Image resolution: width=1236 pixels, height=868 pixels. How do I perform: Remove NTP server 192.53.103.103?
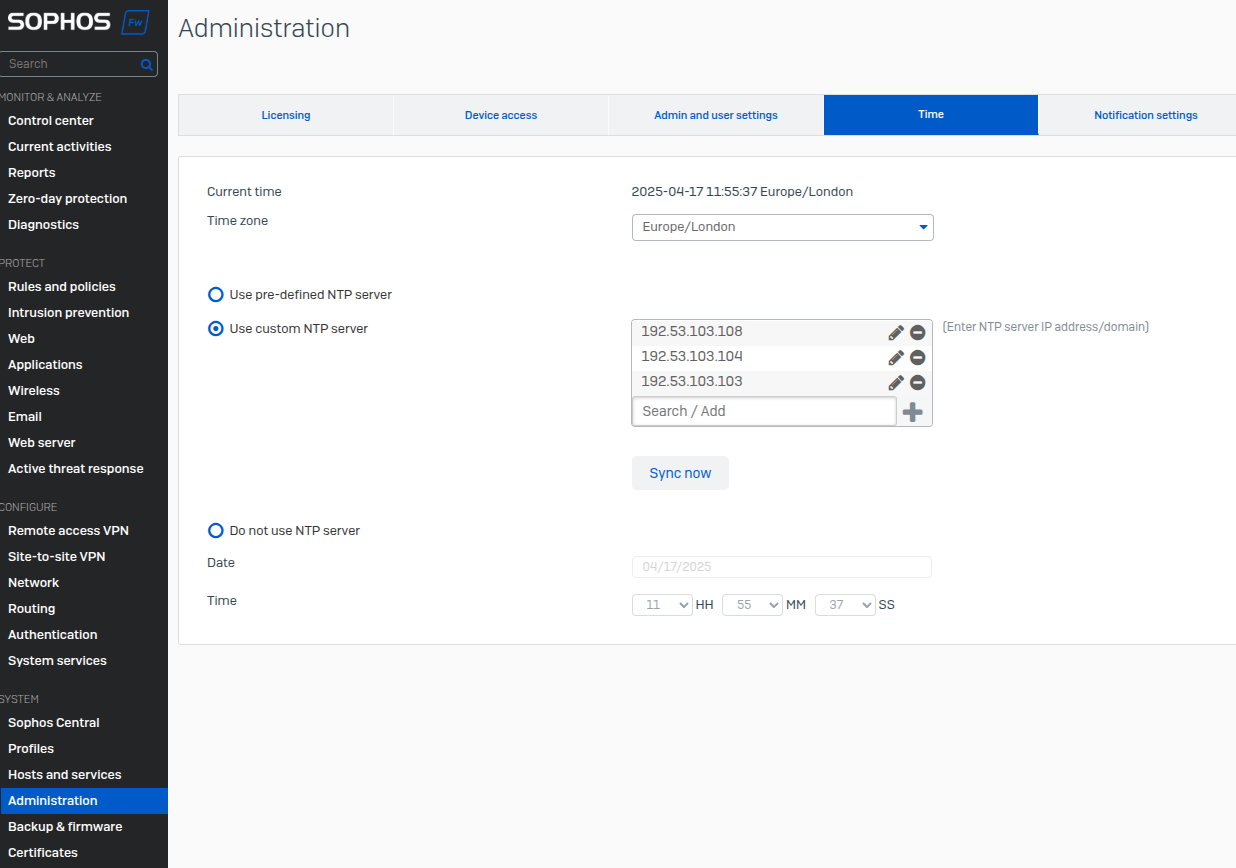pyautogui.click(x=917, y=383)
